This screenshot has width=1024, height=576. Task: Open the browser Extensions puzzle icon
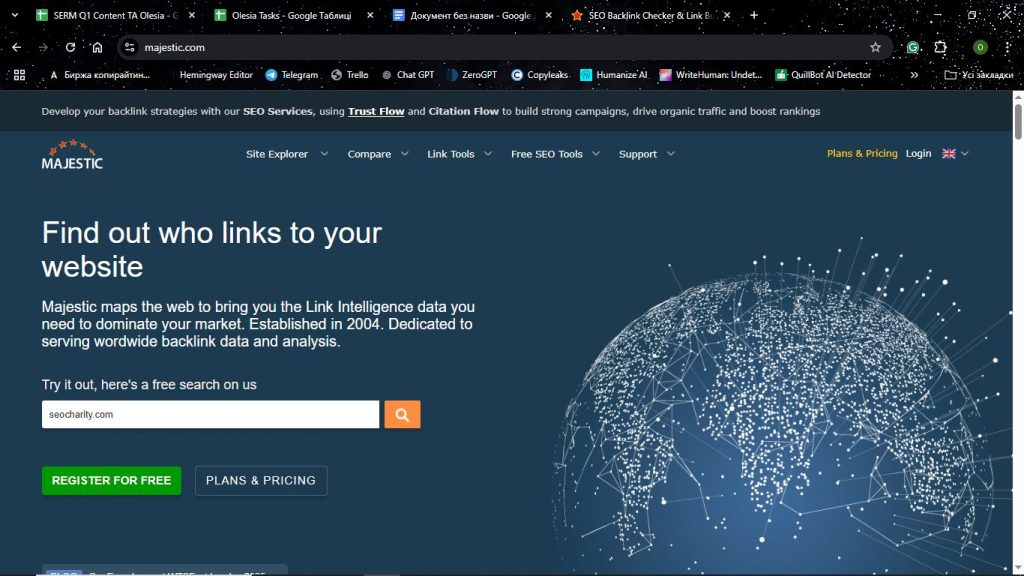click(x=940, y=47)
